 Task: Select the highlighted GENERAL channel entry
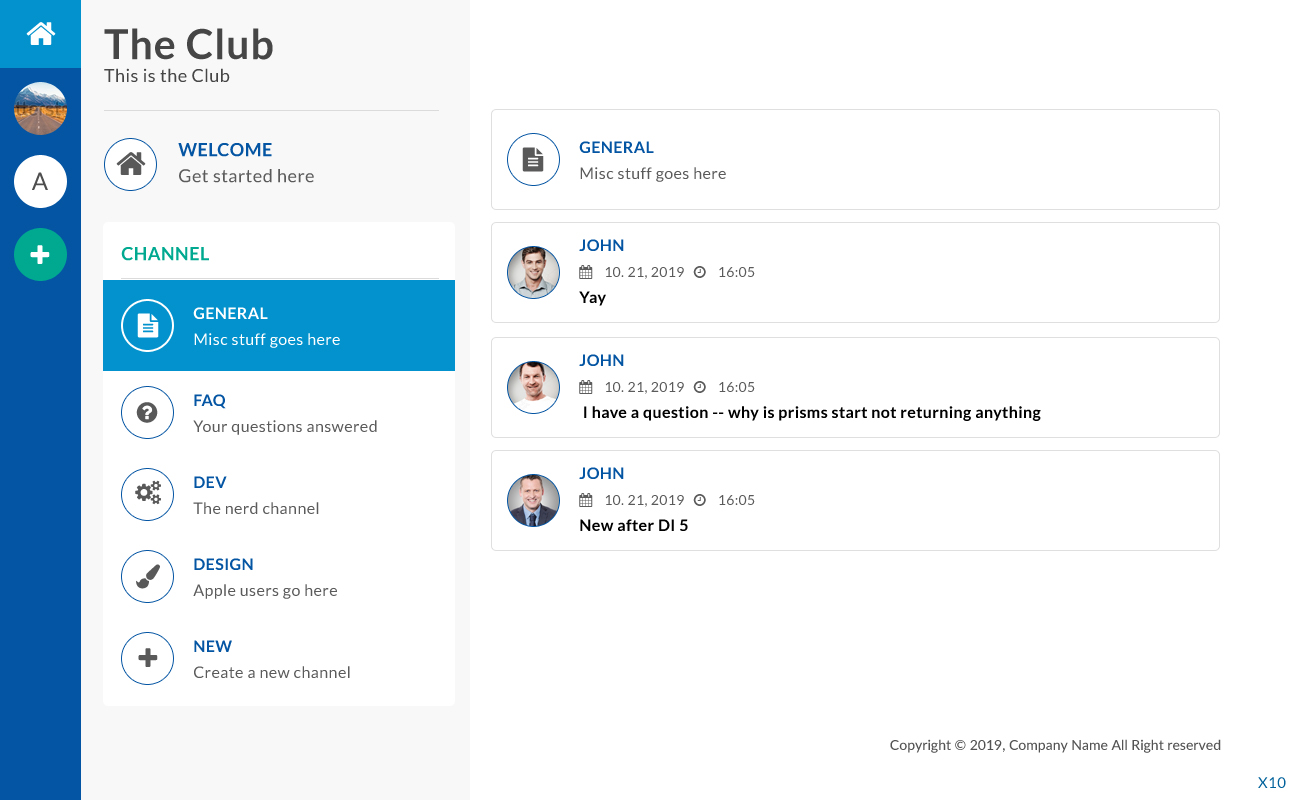click(279, 325)
